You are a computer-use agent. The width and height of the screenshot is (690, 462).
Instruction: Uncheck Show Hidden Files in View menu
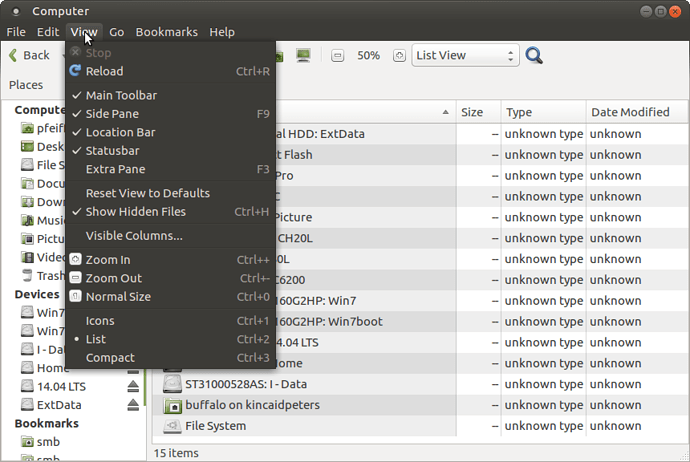[135, 211]
